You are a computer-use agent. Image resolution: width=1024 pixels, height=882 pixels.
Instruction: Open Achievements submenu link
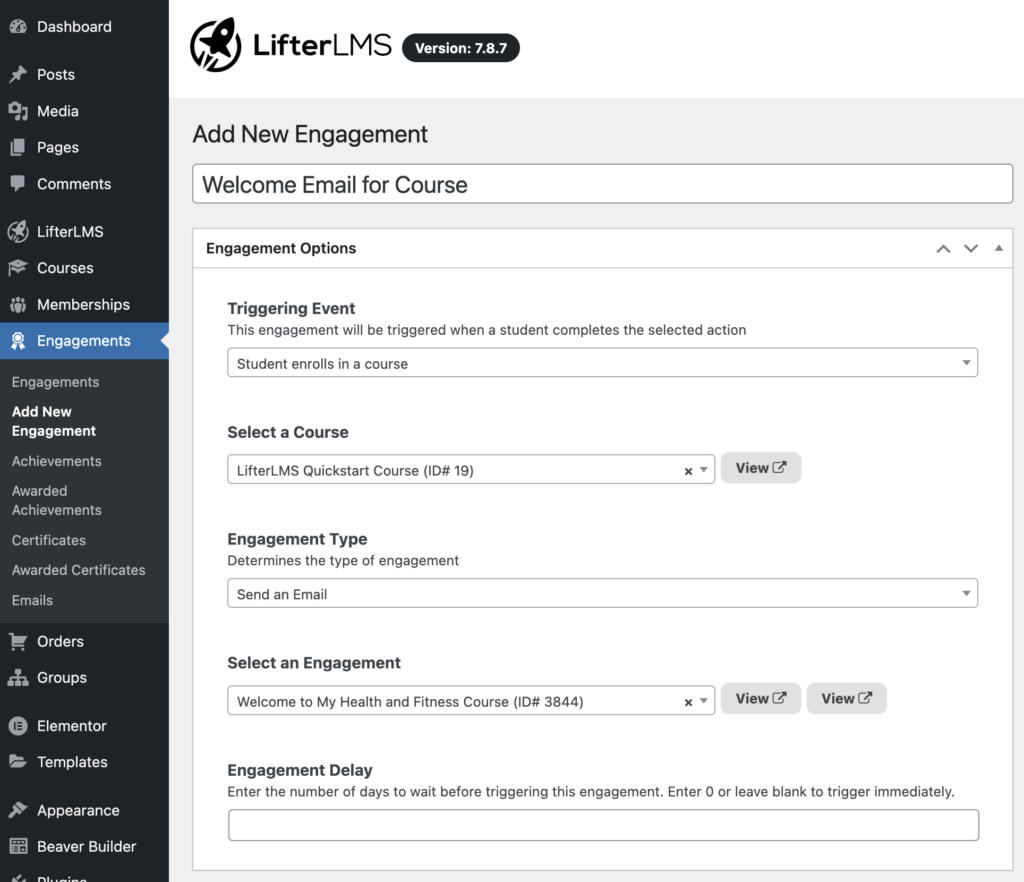[x=57, y=461]
